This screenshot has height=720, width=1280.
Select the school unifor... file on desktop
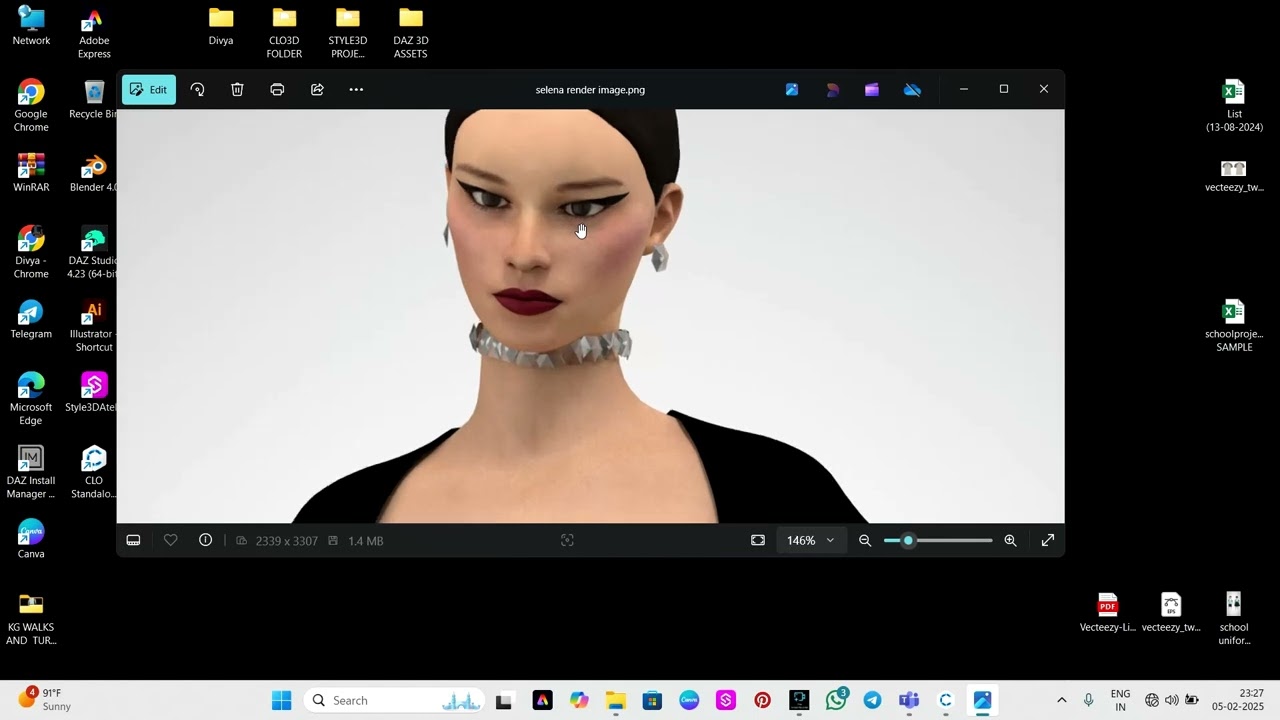(x=1234, y=619)
